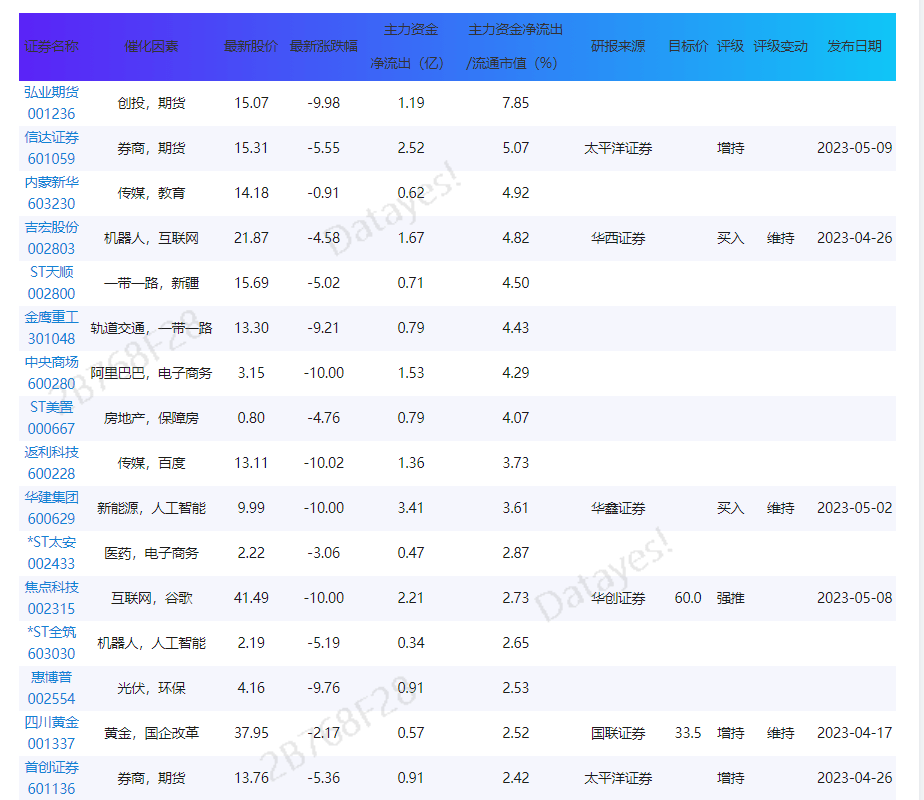Select the 四川黄金 001337 stock link
Viewport: 924px width, 800px height.
tap(51, 733)
